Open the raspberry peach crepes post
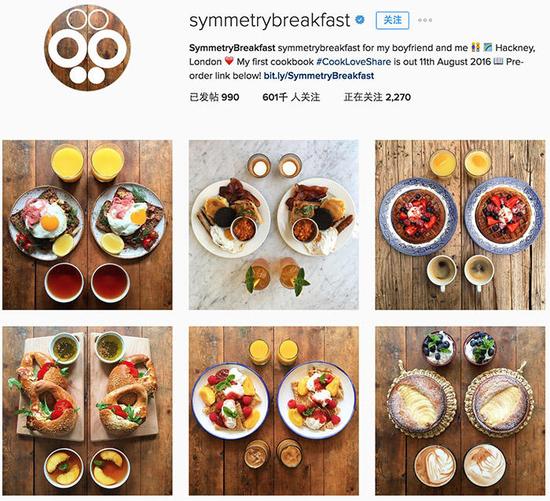The image size is (550, 501). [x=274, y=411]
